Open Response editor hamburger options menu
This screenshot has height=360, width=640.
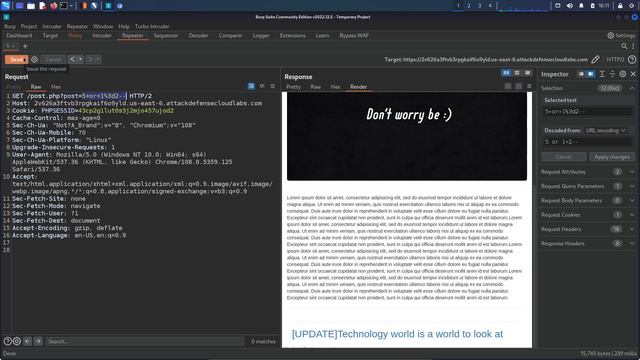pyautogui.click(x=529, y=86)
